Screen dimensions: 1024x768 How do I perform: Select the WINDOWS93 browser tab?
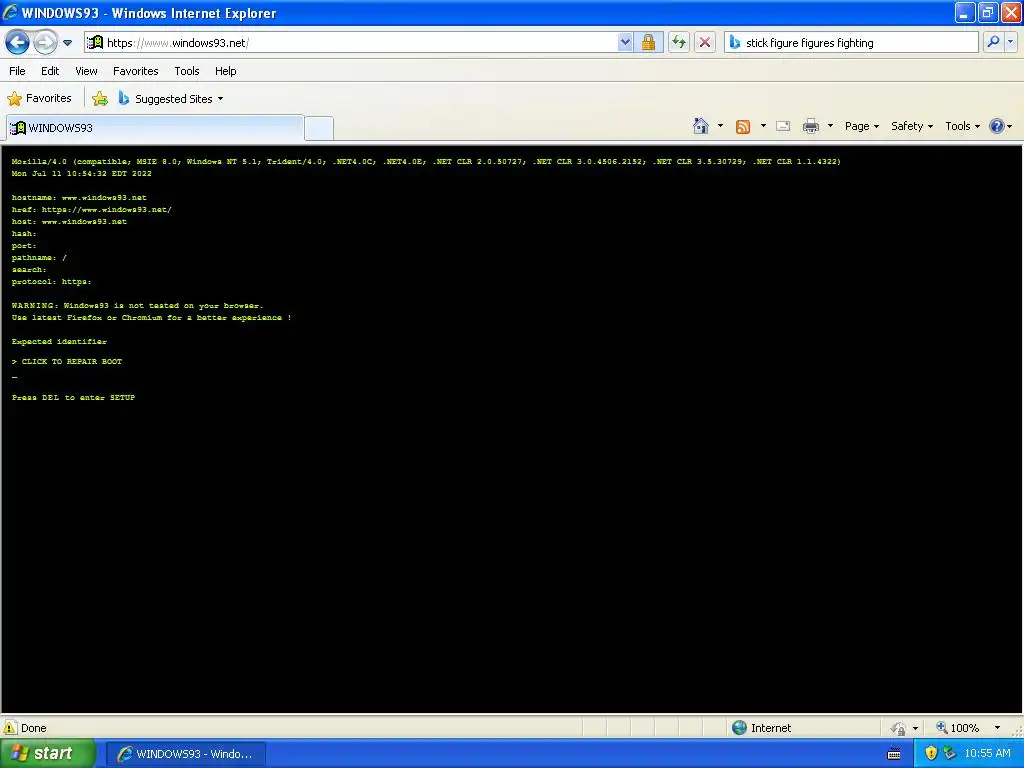click(155, 127)
